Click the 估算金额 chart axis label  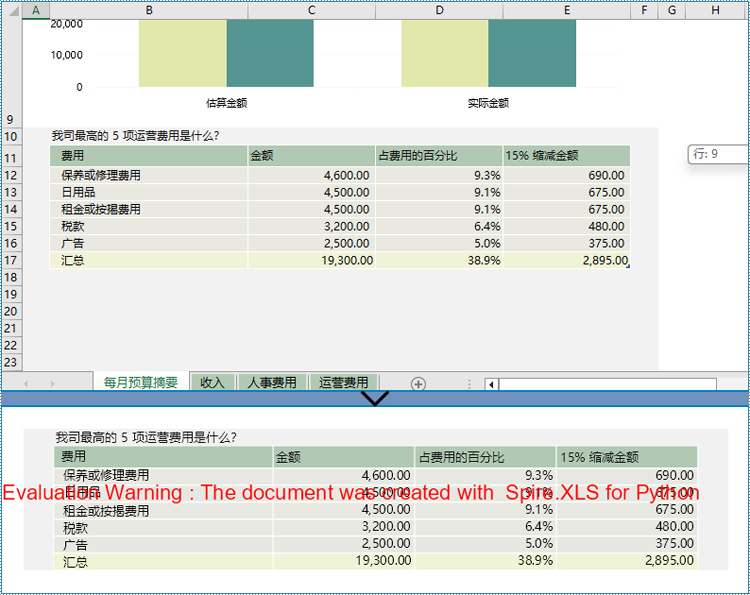point(227,103)
